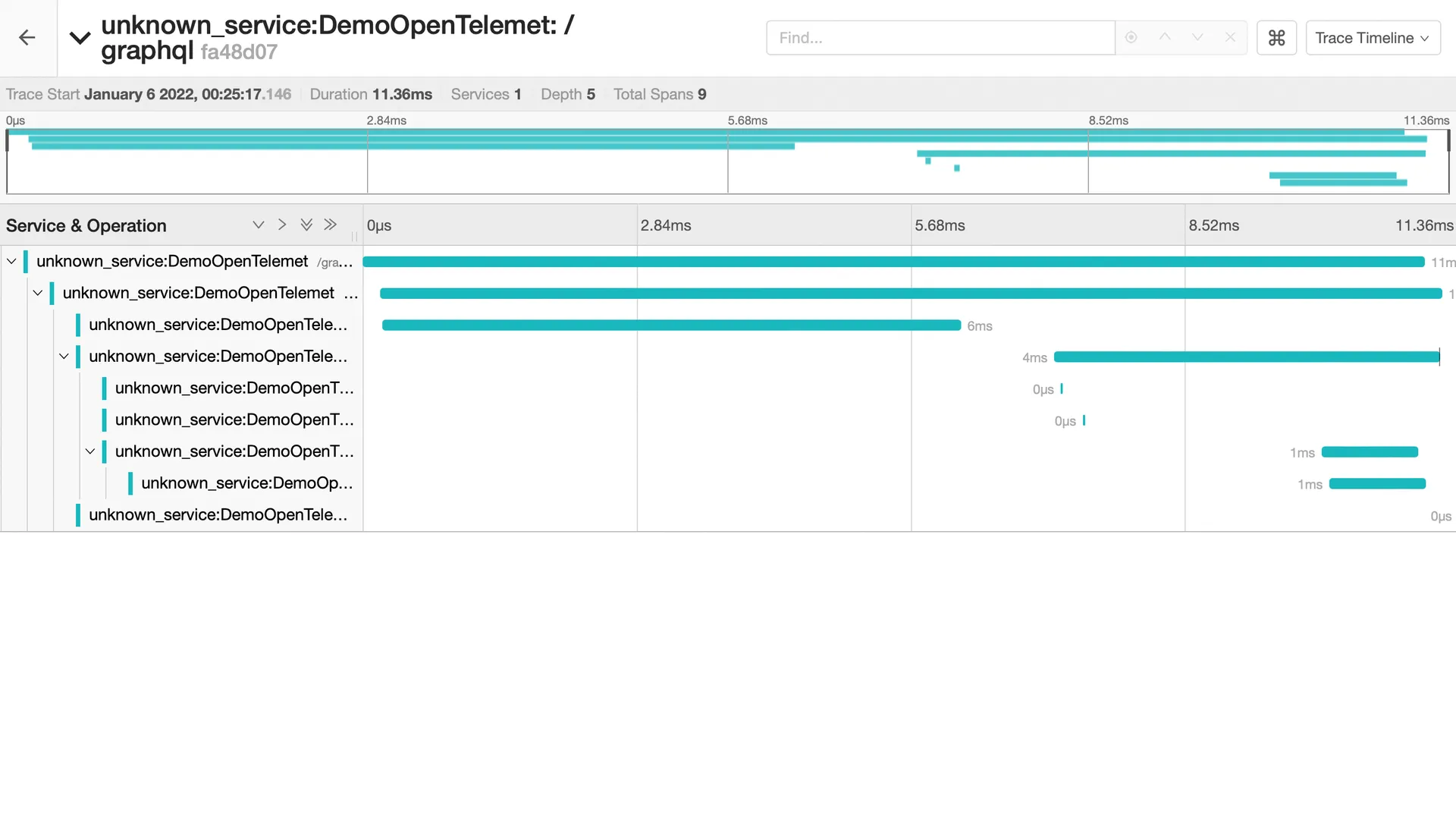Screen dimensions: 1456x830
Task: Click the Trace Start date text
Action: click(x=149, y=94)
